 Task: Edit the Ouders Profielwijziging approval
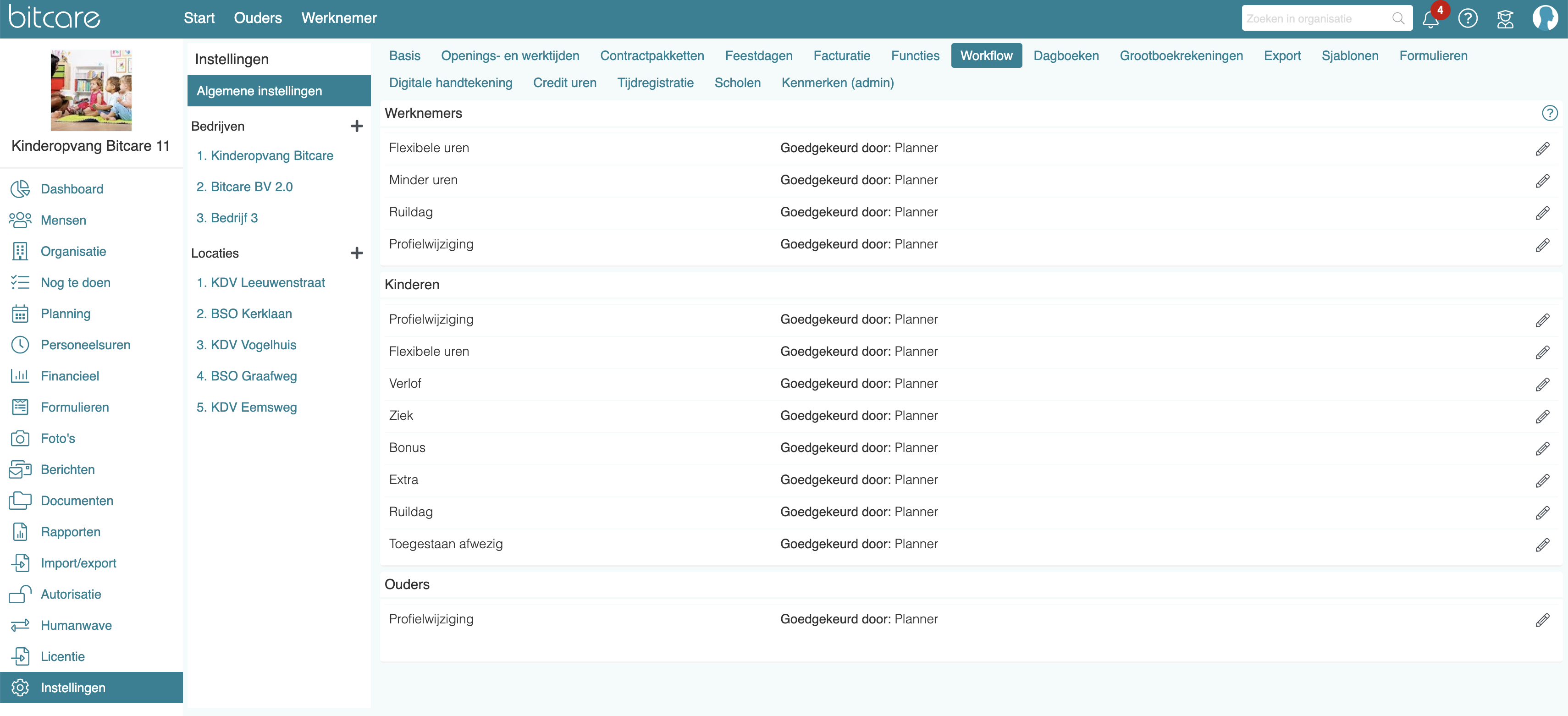(1542, 620)
